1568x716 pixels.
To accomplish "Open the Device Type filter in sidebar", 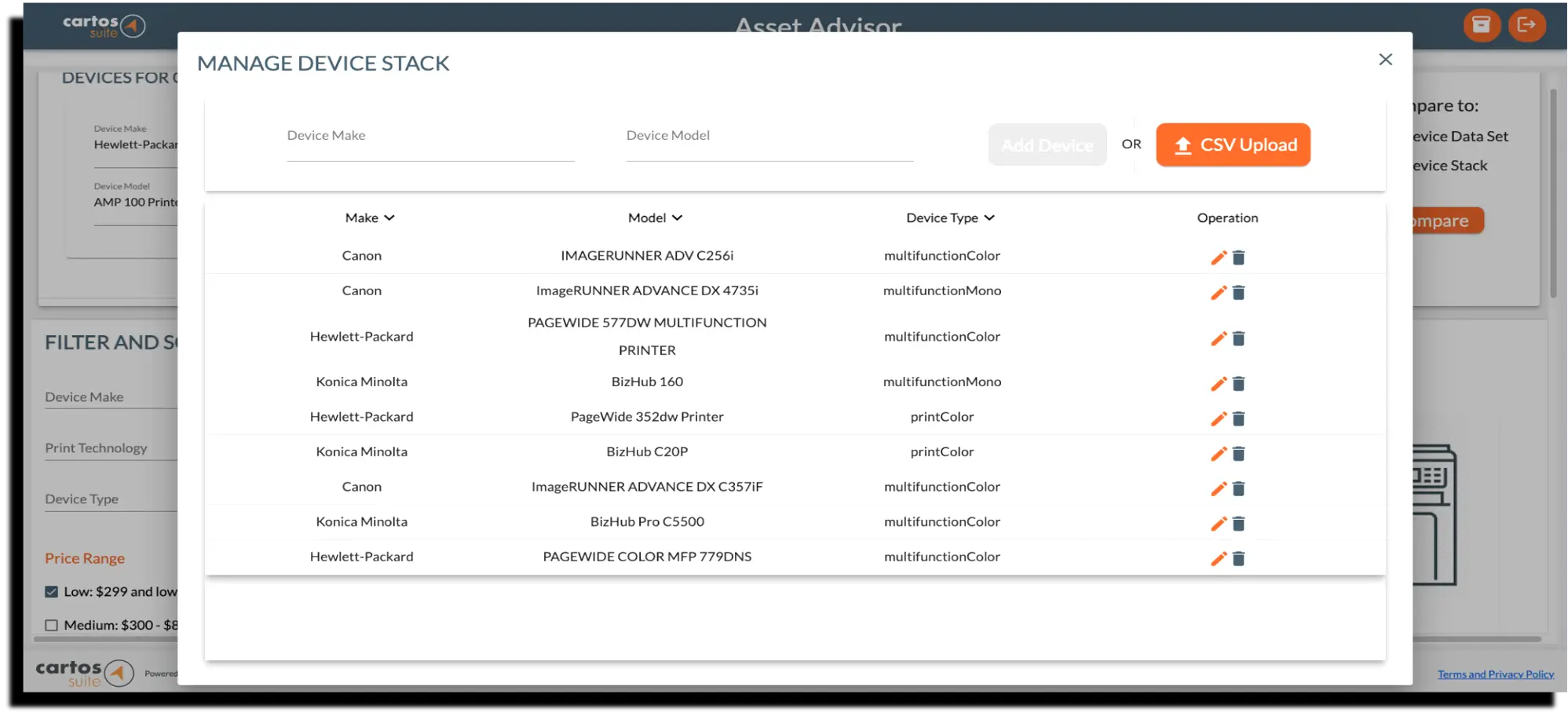I will [x=111, y=499].
